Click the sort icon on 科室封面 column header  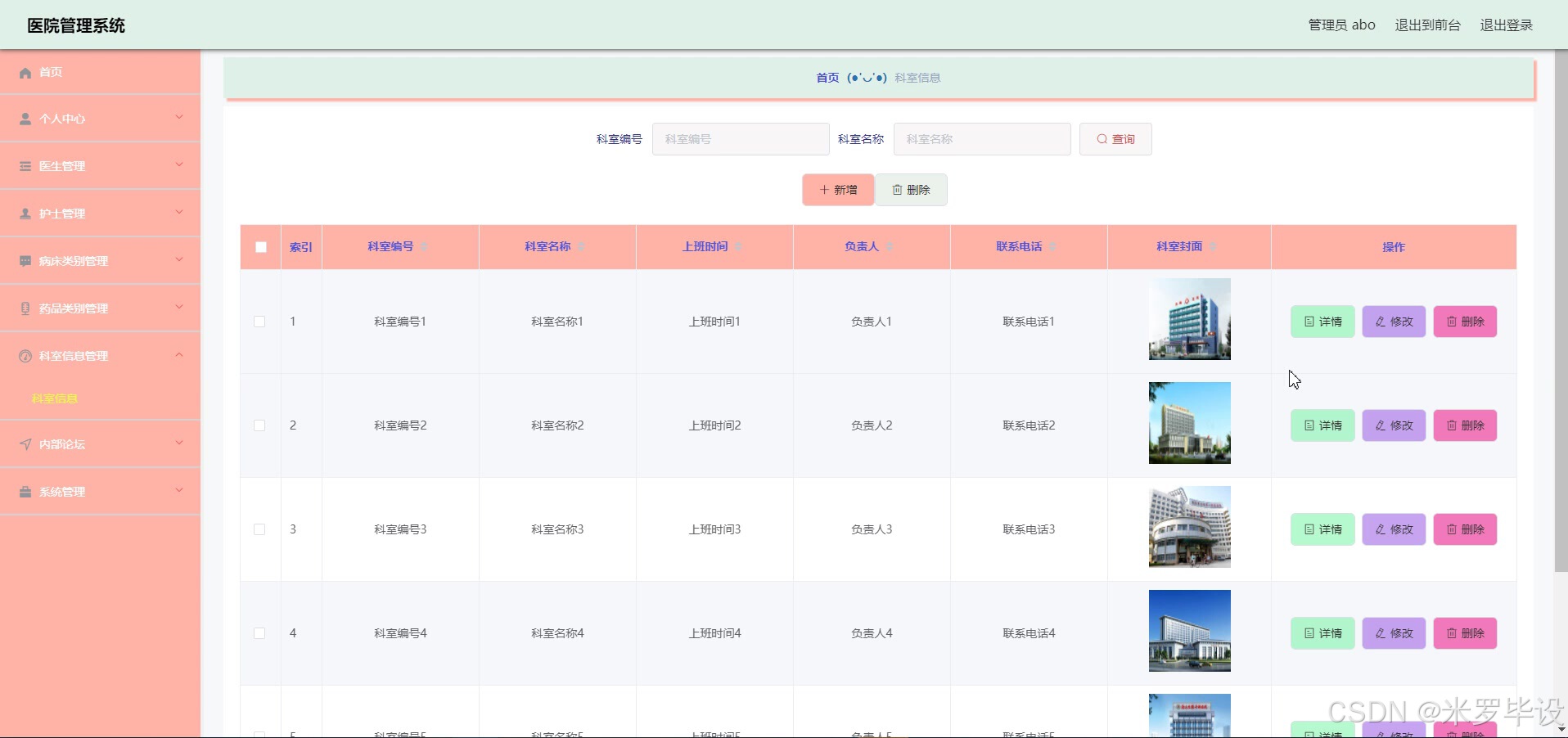click(1213, 247)
